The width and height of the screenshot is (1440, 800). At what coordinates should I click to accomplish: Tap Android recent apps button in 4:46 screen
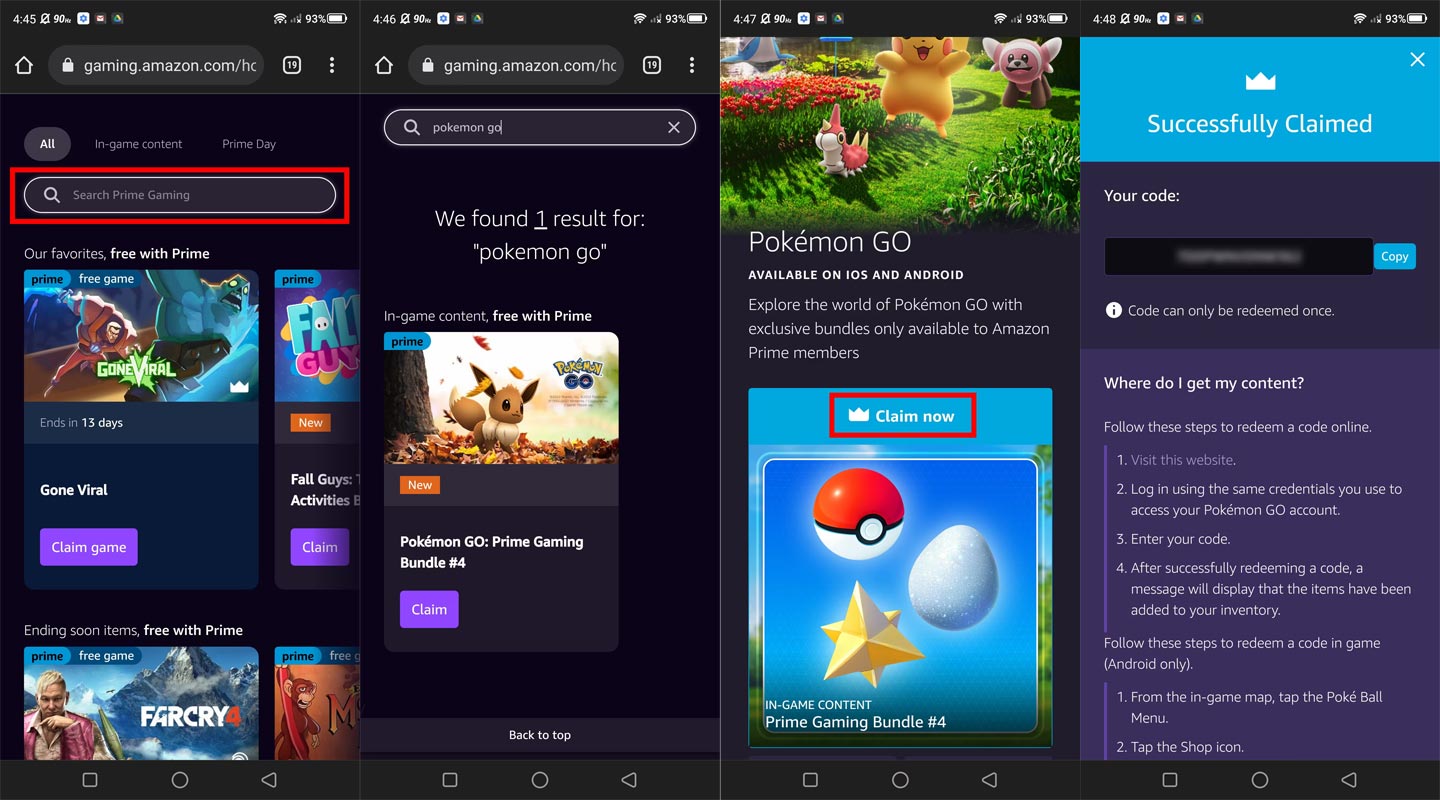coord(450,780)
